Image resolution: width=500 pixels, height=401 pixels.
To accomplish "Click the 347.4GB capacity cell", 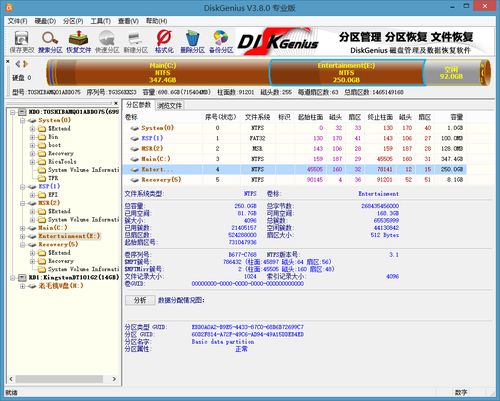I will click(452, 159).
